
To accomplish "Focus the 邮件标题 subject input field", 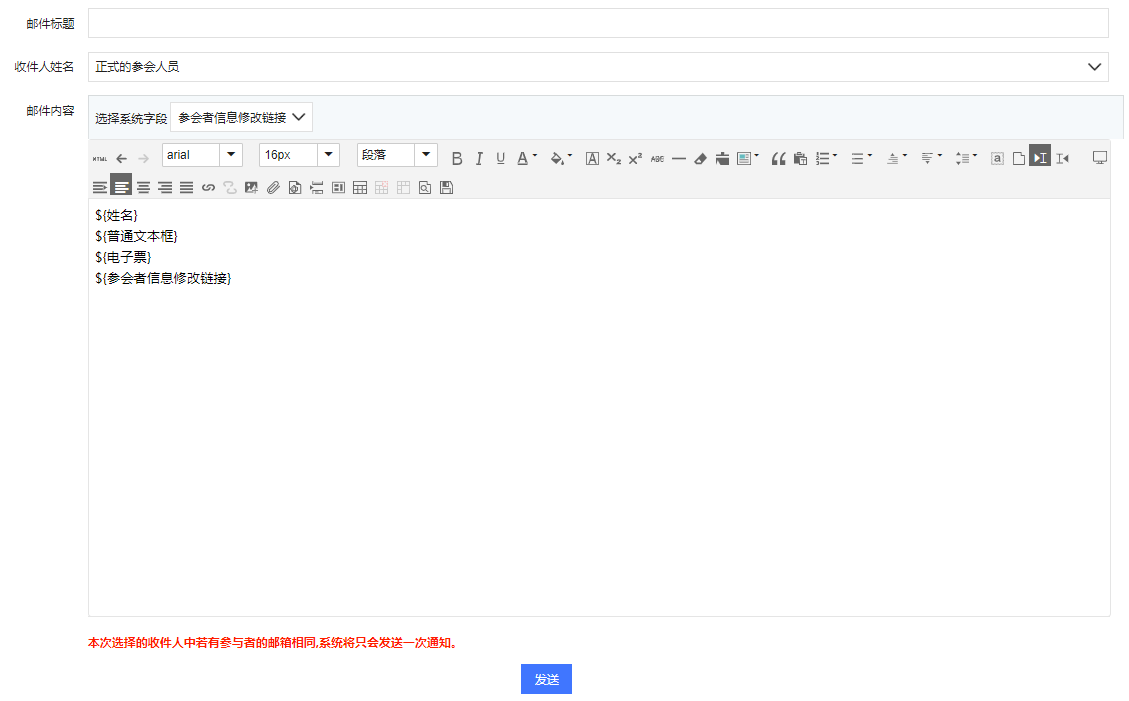I will [598, 23].
